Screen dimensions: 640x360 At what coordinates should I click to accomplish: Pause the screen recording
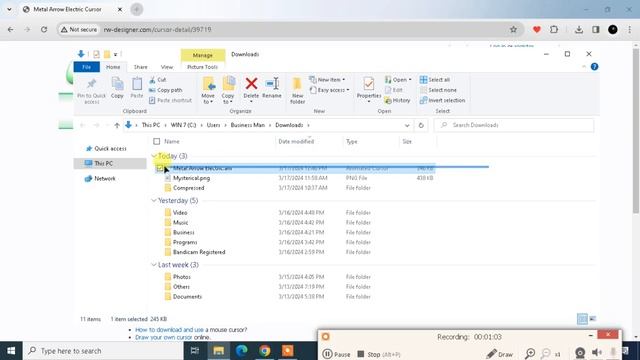click(x=336, y=354)
